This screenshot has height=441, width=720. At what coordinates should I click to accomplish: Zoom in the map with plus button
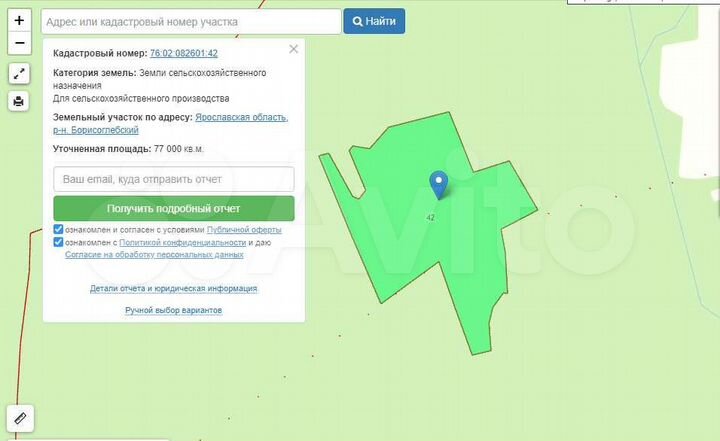tap(19, 21)
